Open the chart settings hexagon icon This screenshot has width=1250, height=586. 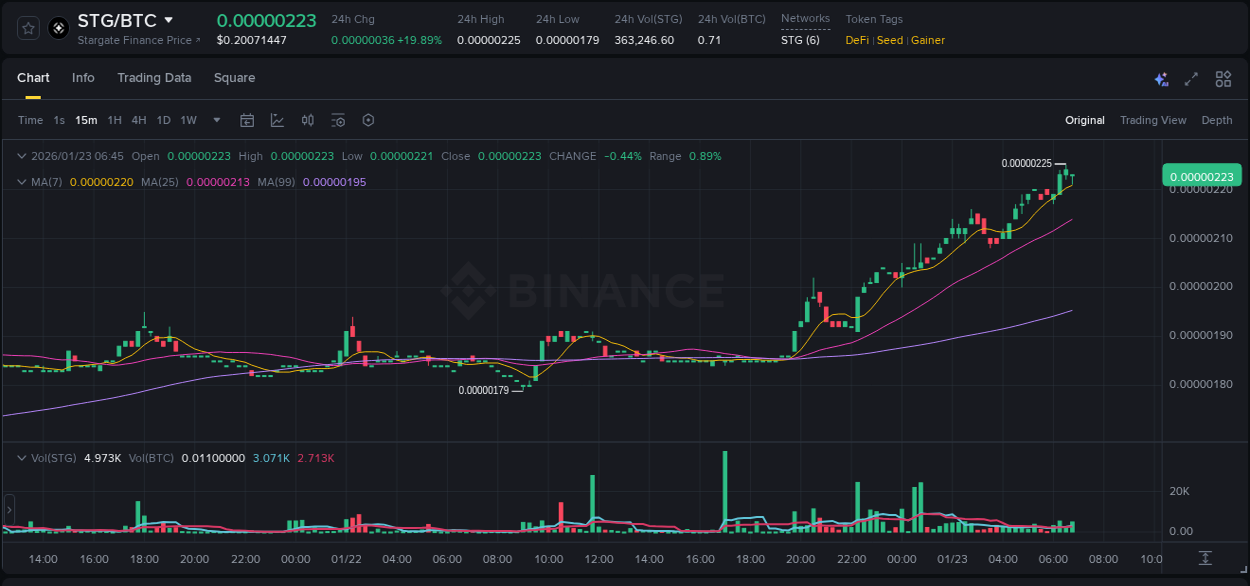point(368,120)
